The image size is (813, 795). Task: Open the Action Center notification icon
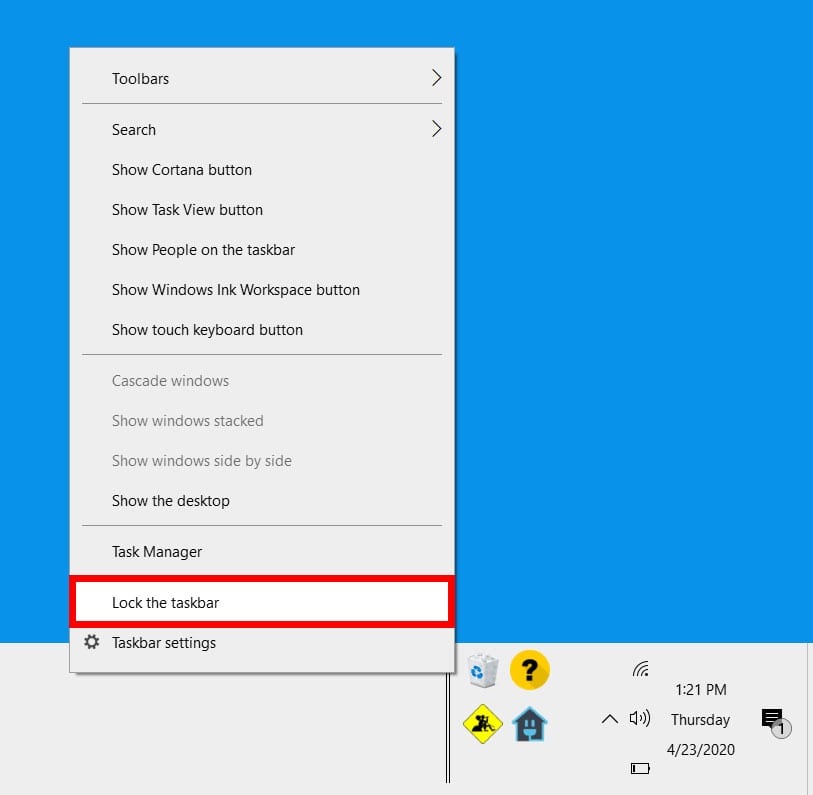click(x=772, y=719)
